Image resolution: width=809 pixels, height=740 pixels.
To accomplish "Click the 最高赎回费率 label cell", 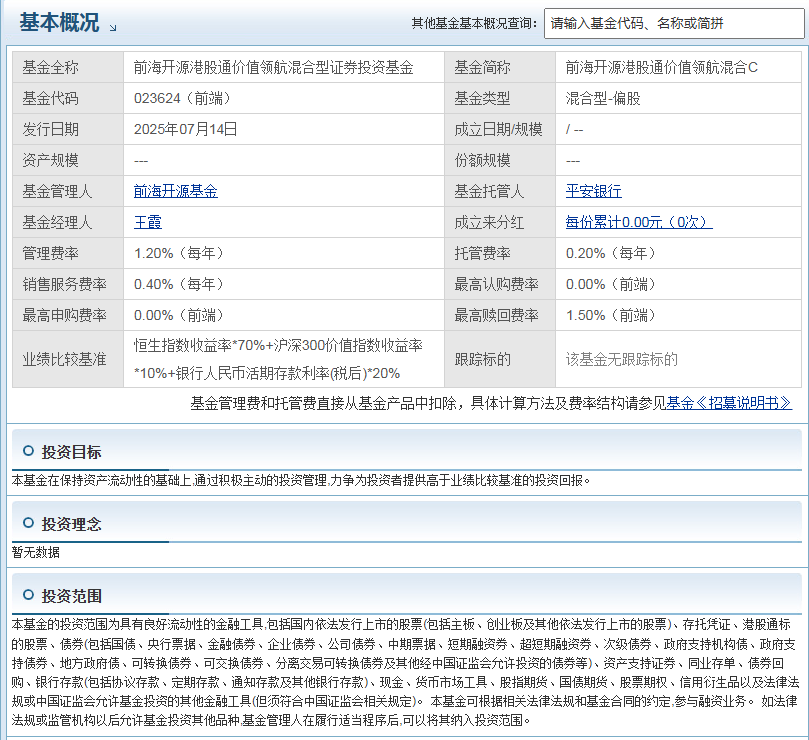I will click(500, 315).
